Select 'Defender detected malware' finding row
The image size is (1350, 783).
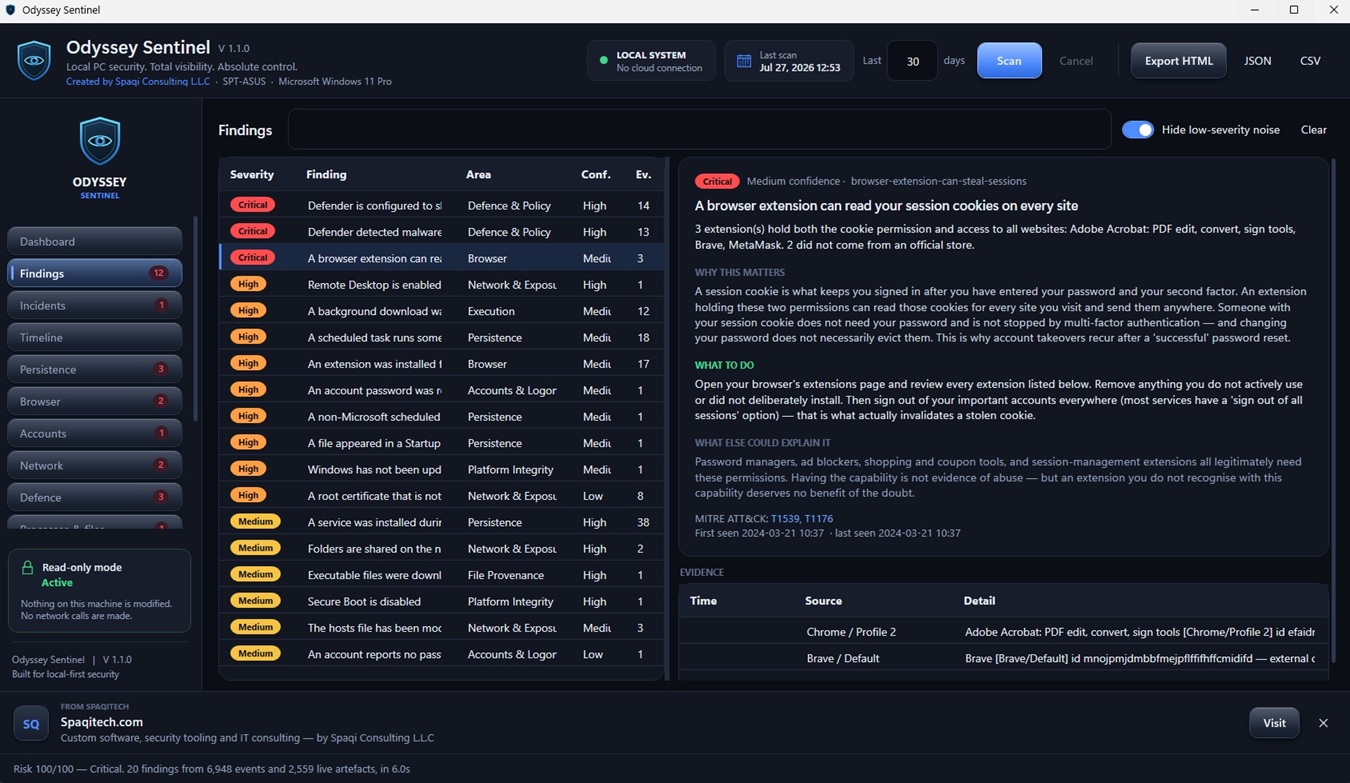pos(441,232)
